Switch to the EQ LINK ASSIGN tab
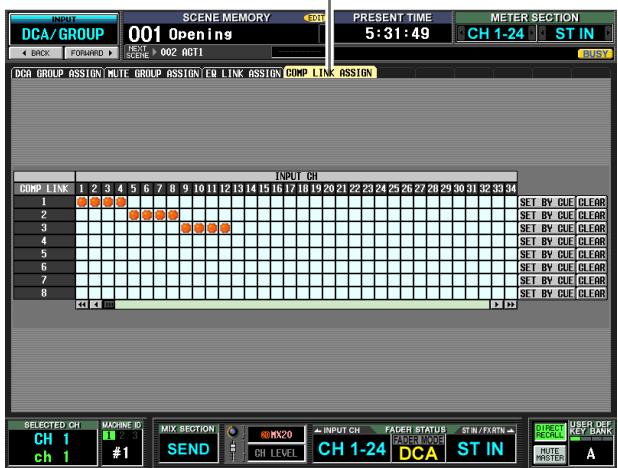 click(x=243, y=73)
